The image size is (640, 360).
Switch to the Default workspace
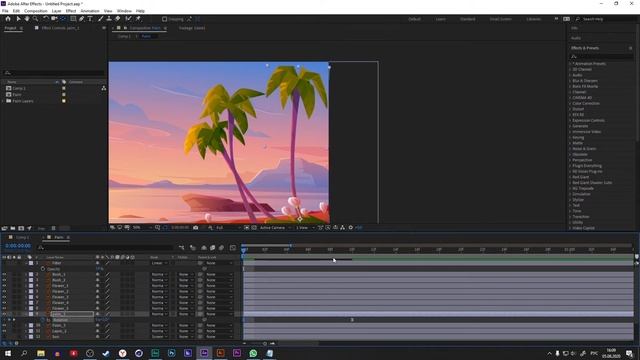pyautogui.click(x=414, y=19)
